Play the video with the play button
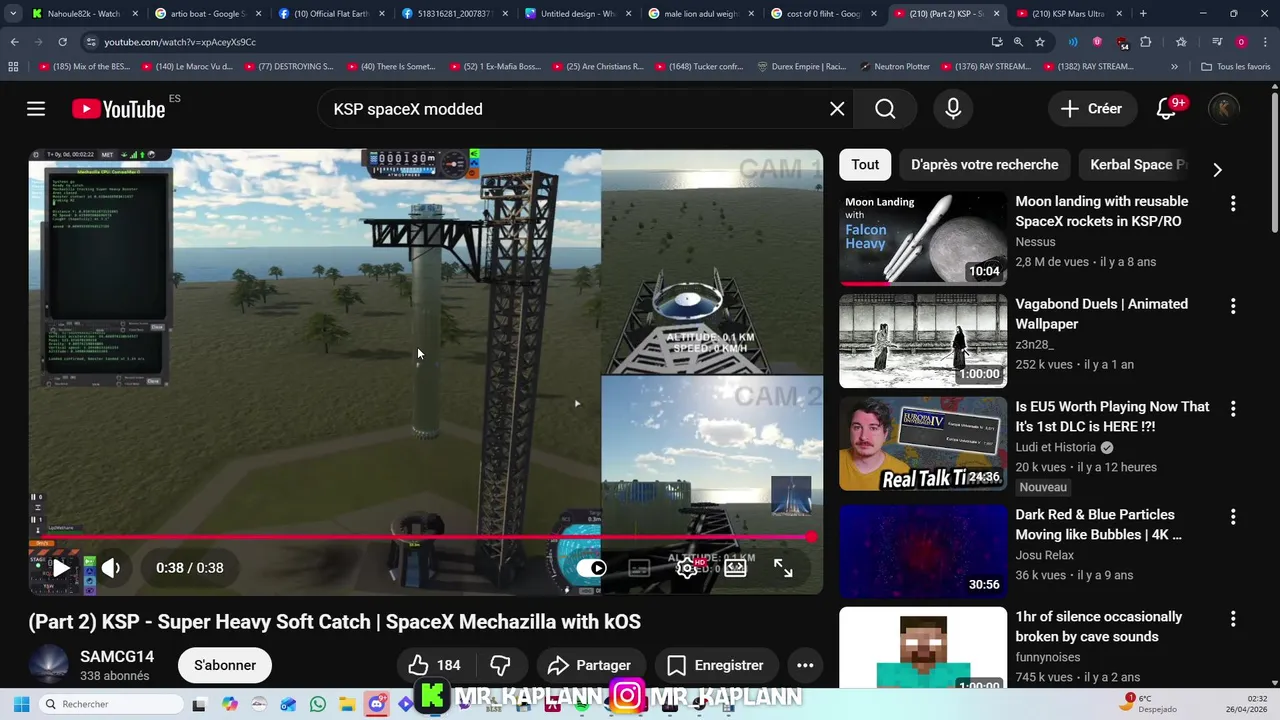This screenshot has height=720, width=1280. tap(61, 568)
